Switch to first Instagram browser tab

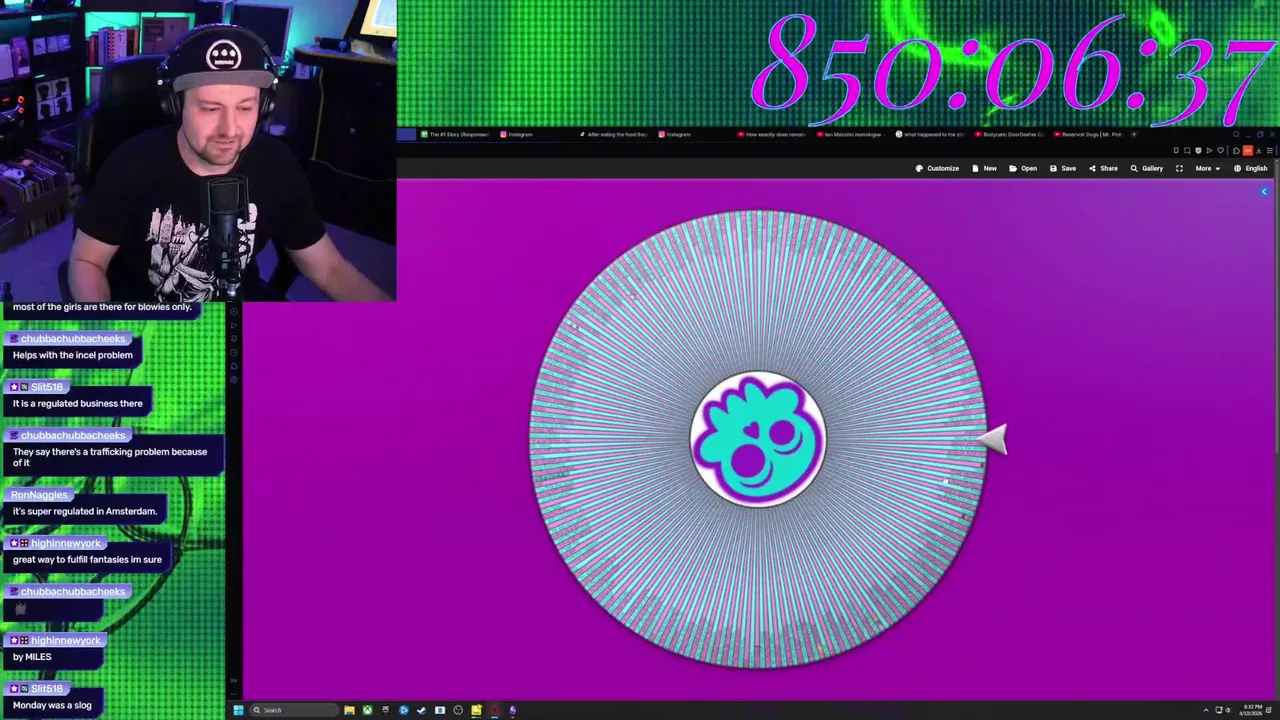click(516, 134)
